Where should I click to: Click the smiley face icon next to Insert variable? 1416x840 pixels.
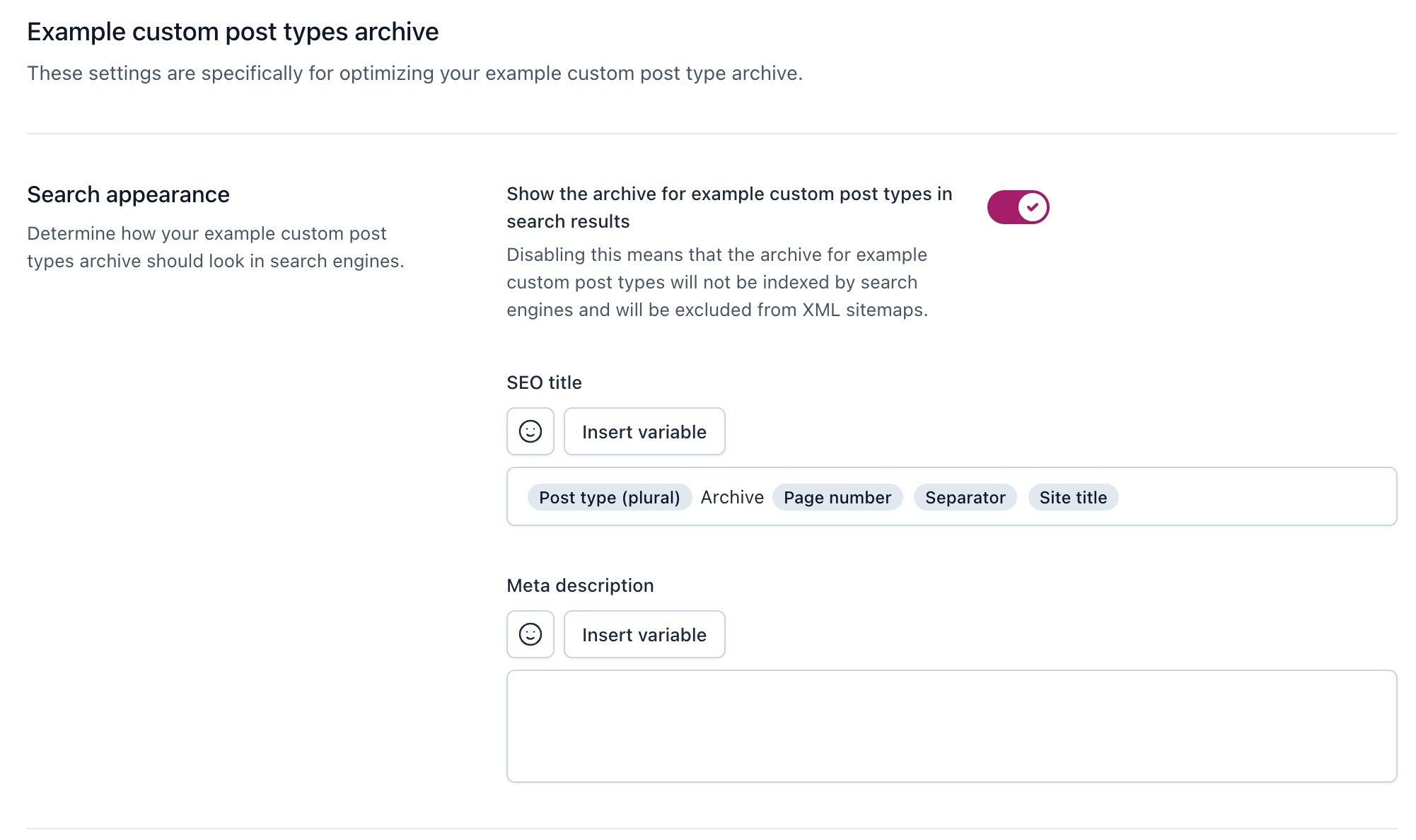tap(530, 431)
